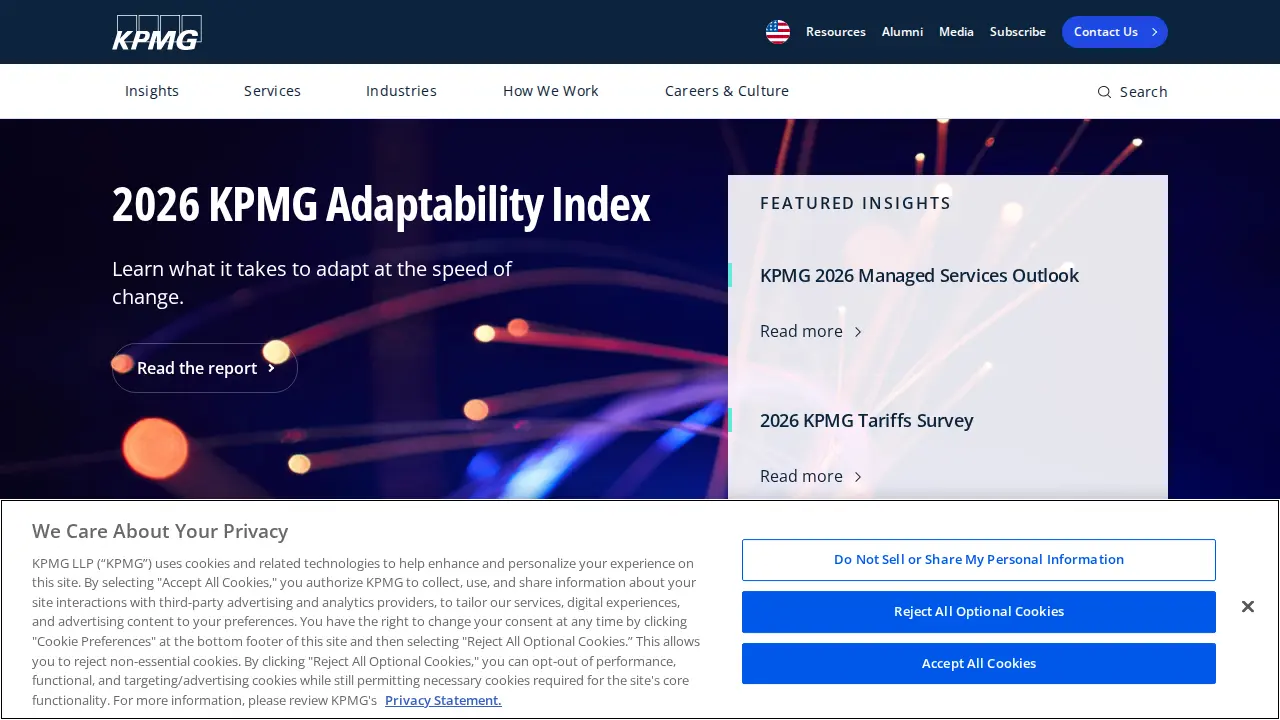This screenshot has height=720, width=1280.
Task: Open the US flag country selector
Action: (778, 32)
